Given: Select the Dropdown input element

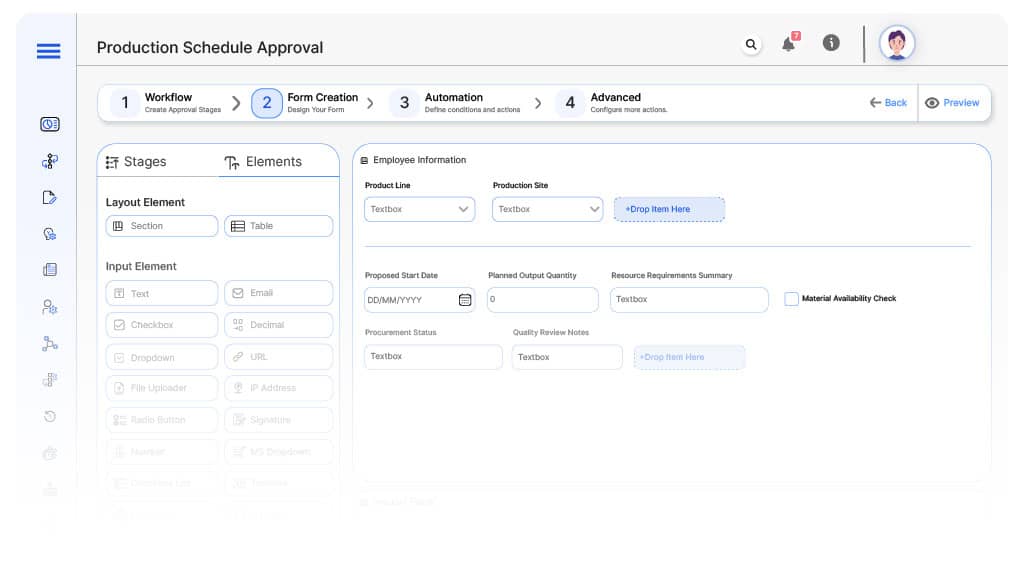Looking at the screenshot, I should pos(161,357).
